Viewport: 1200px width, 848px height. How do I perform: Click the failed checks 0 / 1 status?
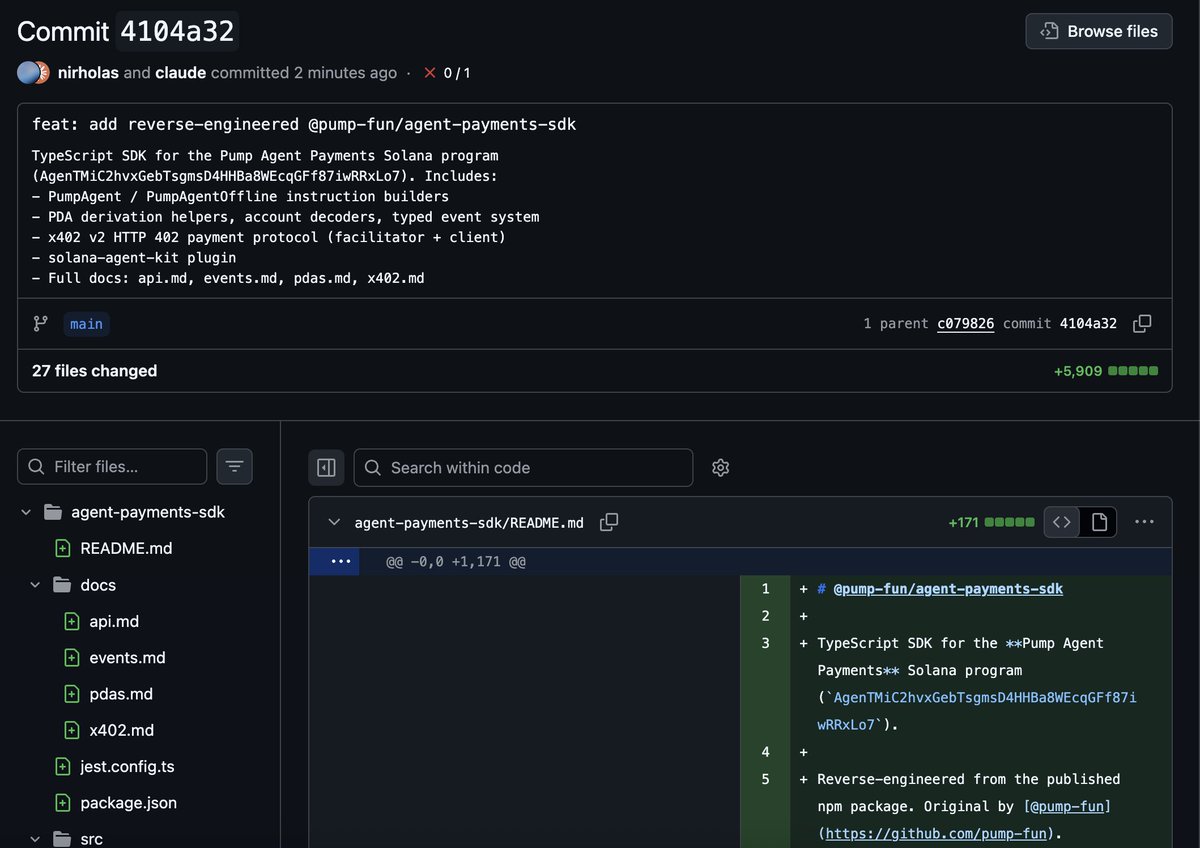447,73
